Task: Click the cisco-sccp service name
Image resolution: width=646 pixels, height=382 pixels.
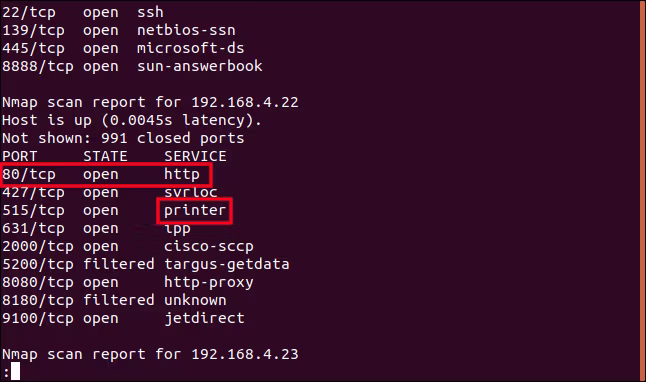Action: point(208,247)
